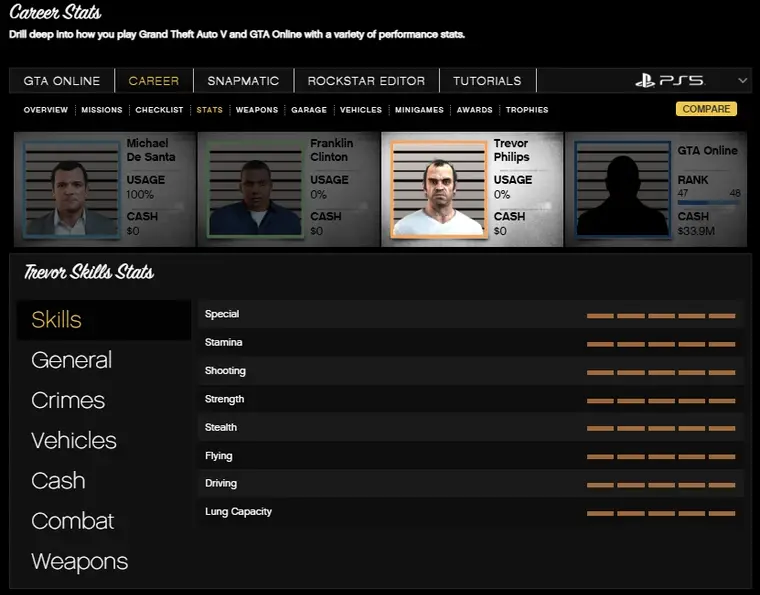Open the GTA ONLINE tab

[62, 81]
